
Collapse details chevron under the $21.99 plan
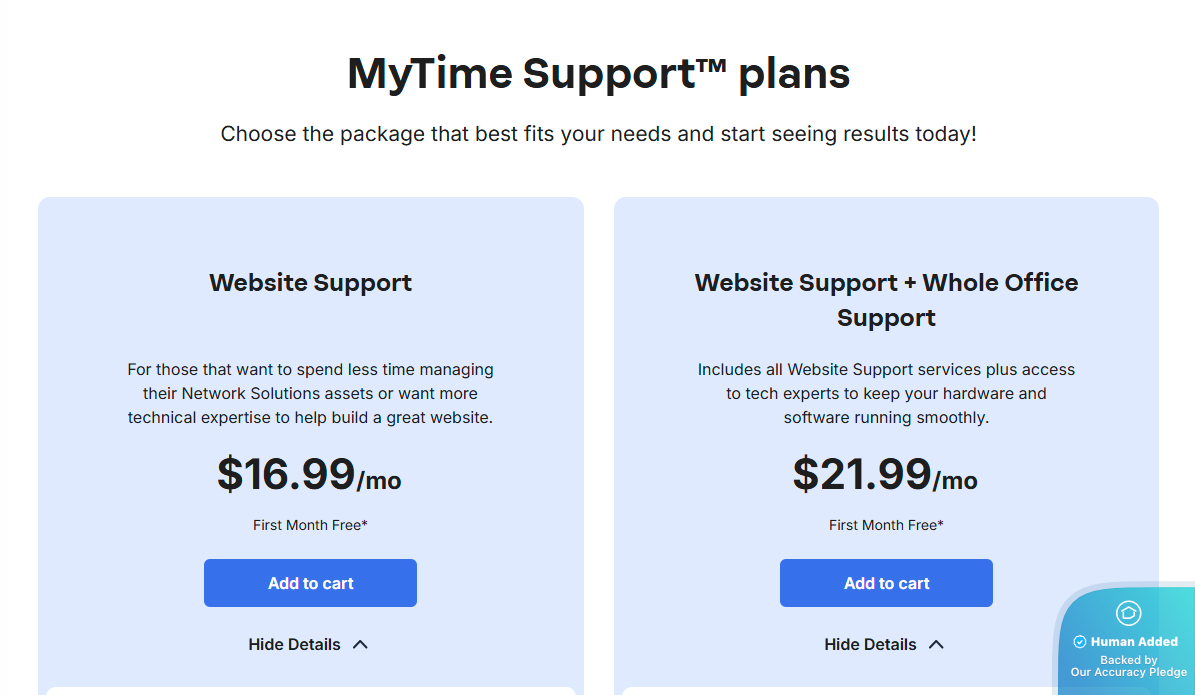pyautogui.click(x=937, y=645)
